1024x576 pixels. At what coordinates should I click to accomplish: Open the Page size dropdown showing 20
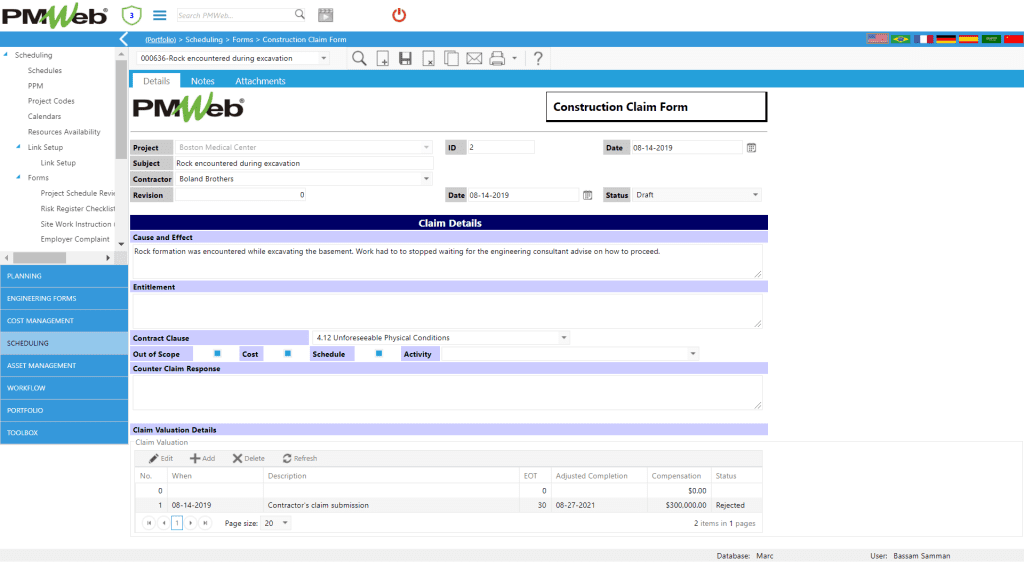[x=285, y=523]
